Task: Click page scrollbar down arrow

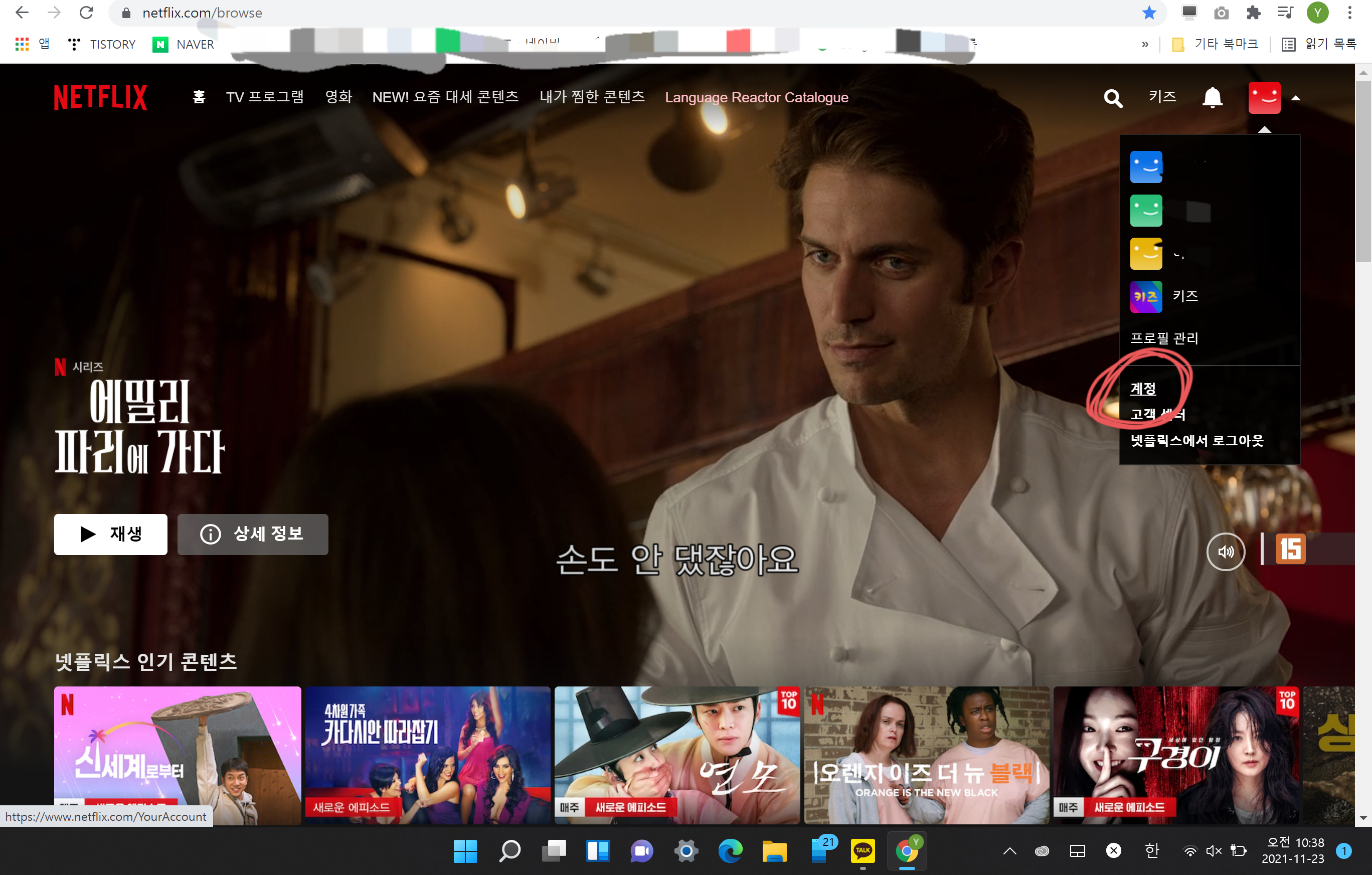Action: pos(1363,817)
